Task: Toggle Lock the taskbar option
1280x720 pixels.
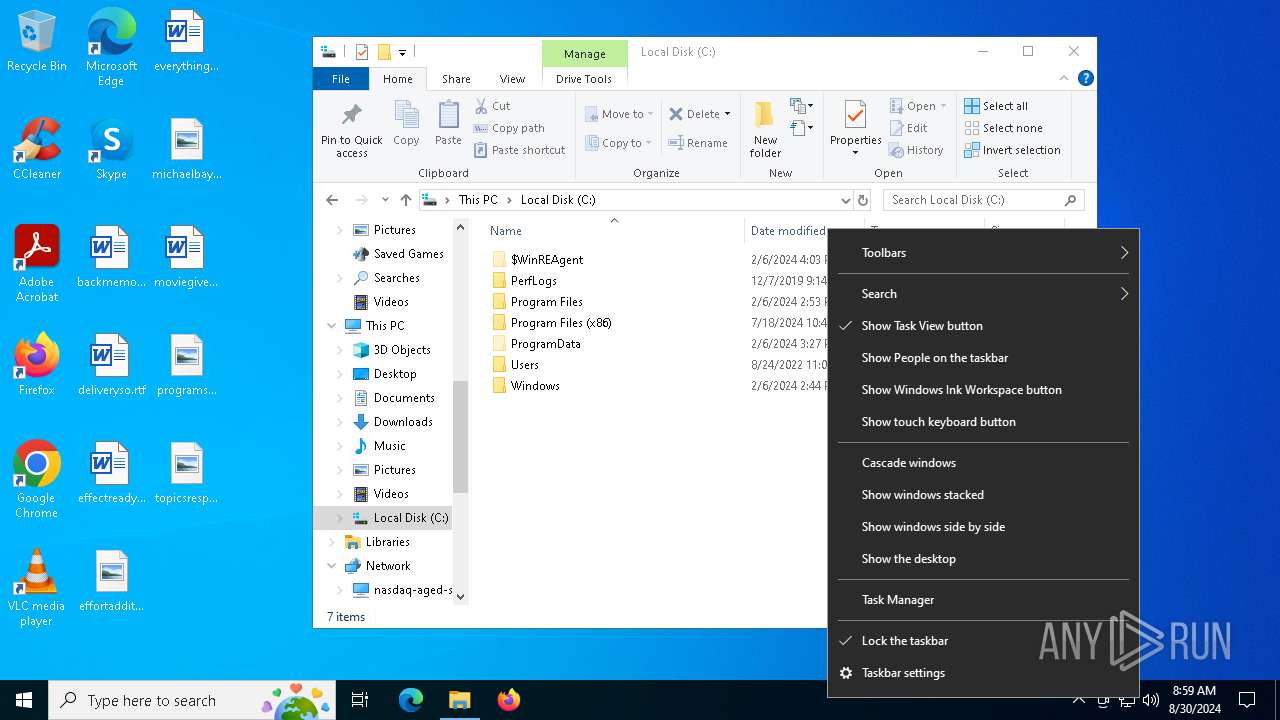Action: pos(983,641)
